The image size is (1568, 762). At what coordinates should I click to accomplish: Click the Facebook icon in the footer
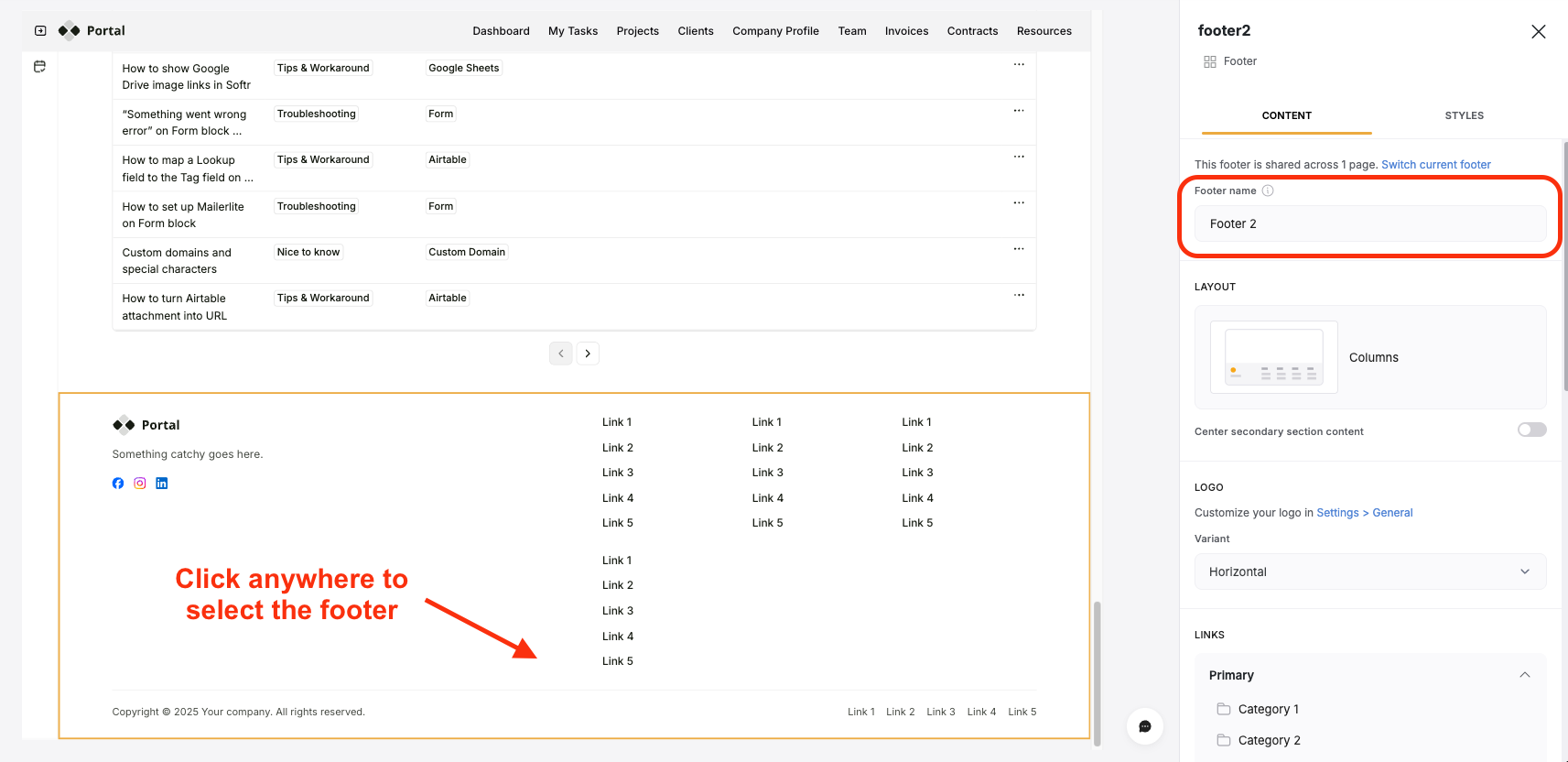(x=118, y=484)
